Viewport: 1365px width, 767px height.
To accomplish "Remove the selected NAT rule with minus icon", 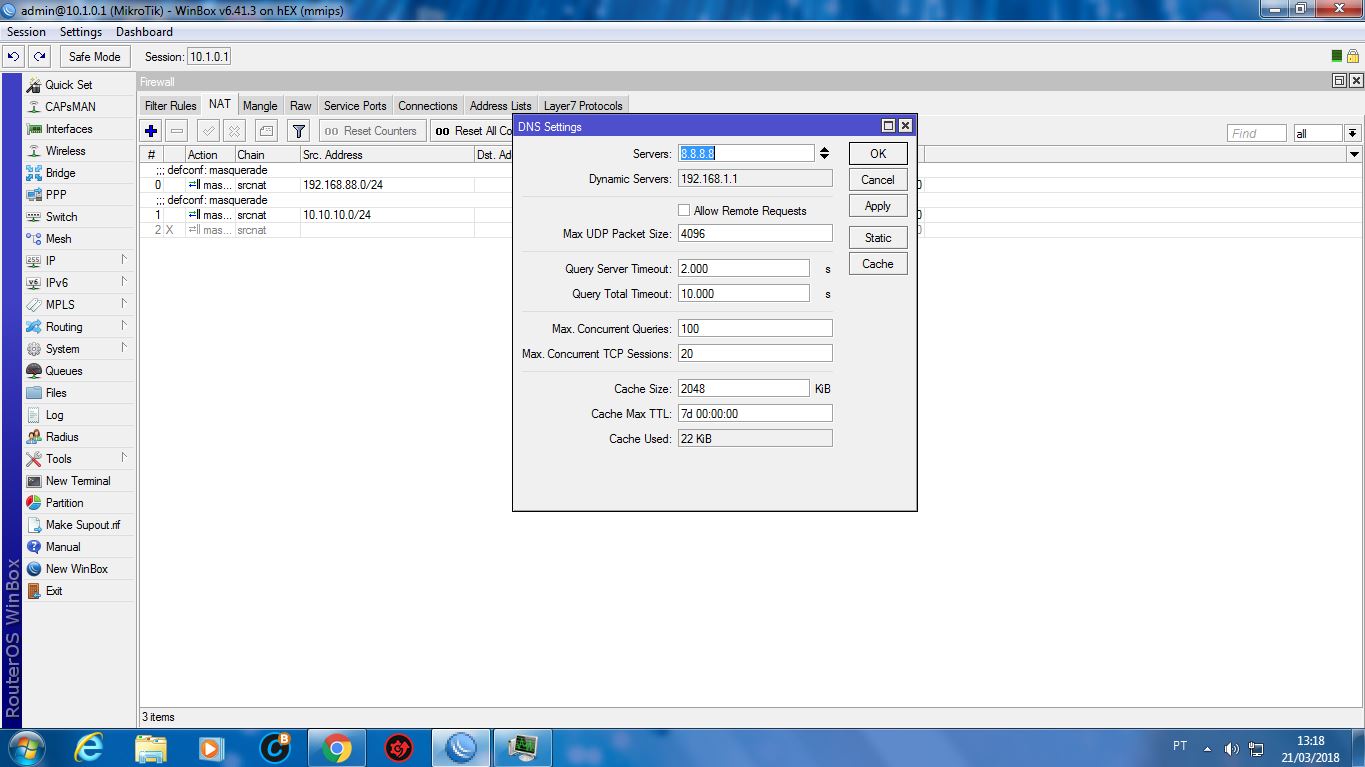I will [177, 131].
